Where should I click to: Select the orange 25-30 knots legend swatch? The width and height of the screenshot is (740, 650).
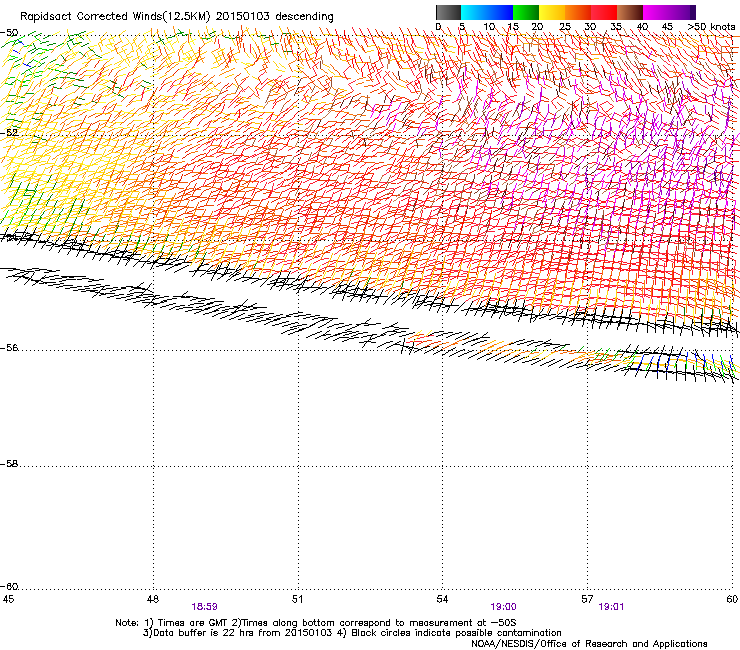coord(578,12)
